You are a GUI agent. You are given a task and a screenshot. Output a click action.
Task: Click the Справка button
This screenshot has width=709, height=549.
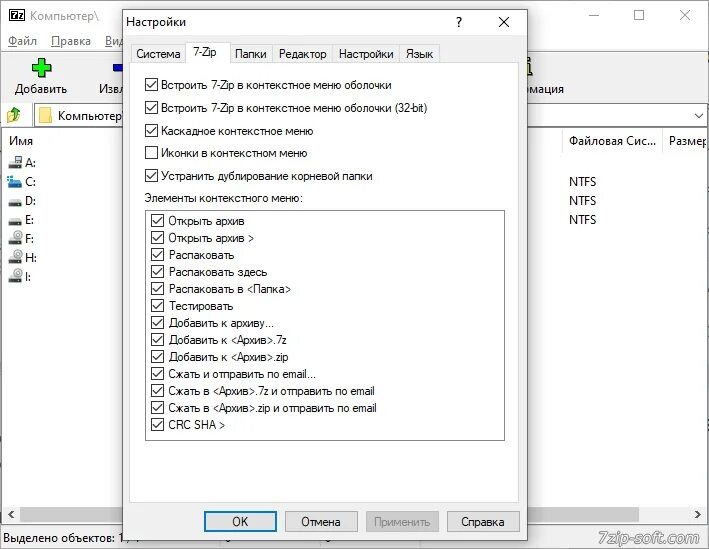[x=483, y=521]
